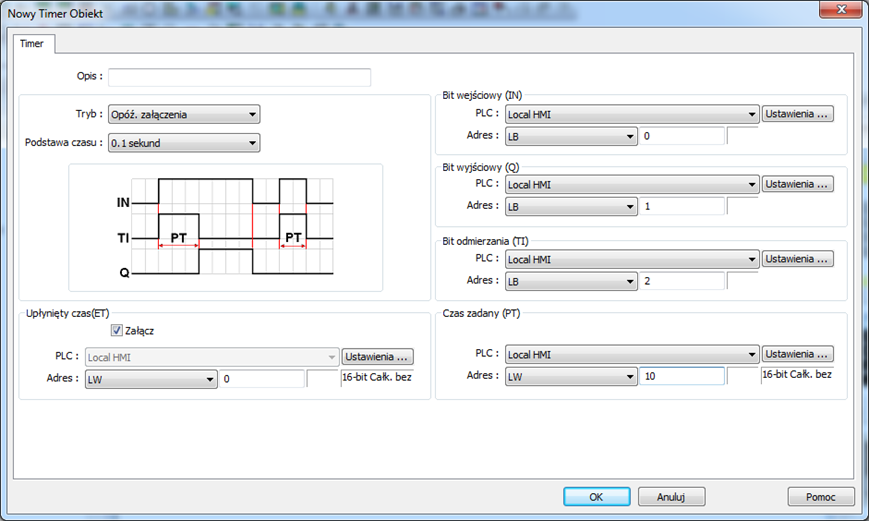
Task: Open disabled PLC dropdown in Upłynięty czas (ET)
Action: pyautogui.click(x=212, y=357)
